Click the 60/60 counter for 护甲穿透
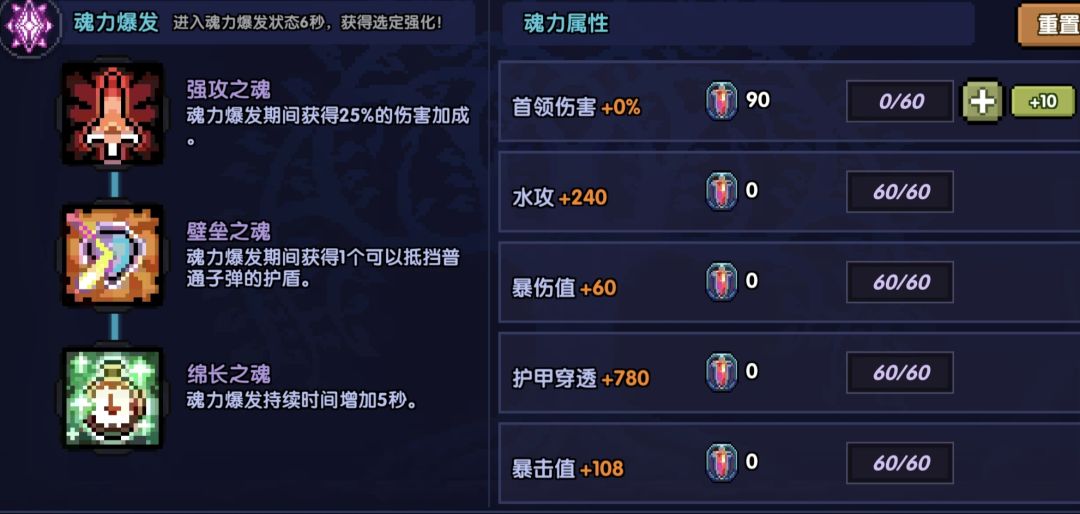 point(900,373)
